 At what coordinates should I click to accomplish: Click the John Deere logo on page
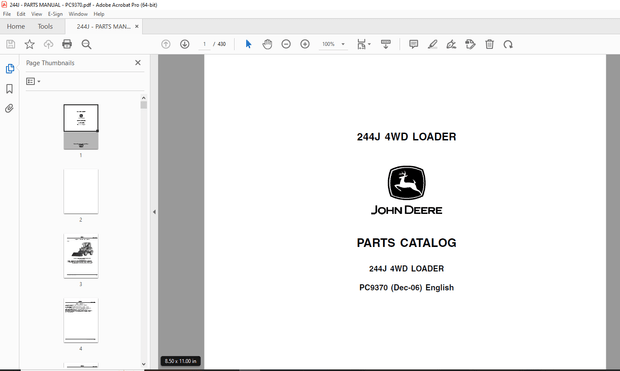pos(406,190)
